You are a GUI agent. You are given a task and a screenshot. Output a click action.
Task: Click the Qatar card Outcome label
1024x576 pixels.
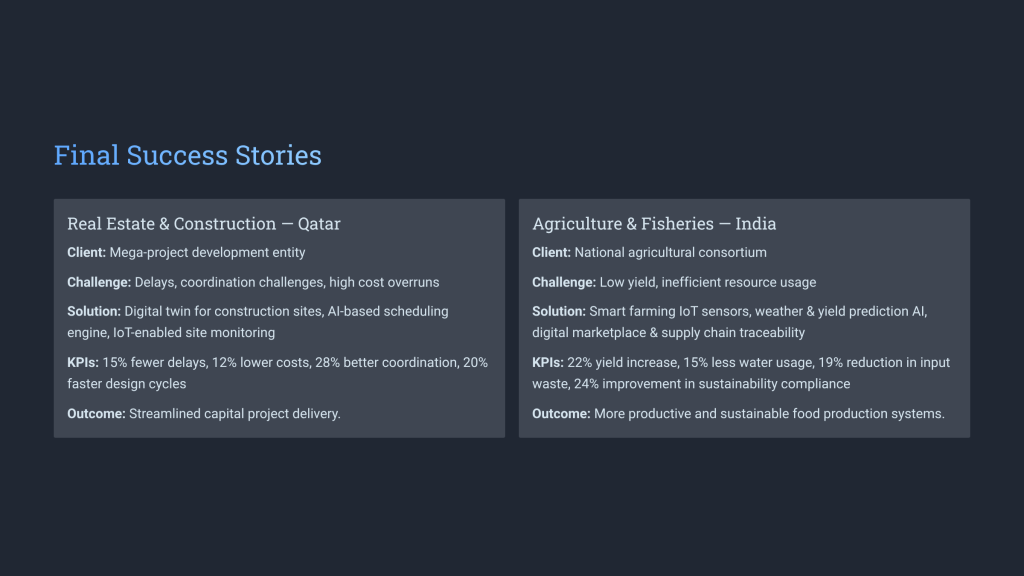tap(96, 414)
